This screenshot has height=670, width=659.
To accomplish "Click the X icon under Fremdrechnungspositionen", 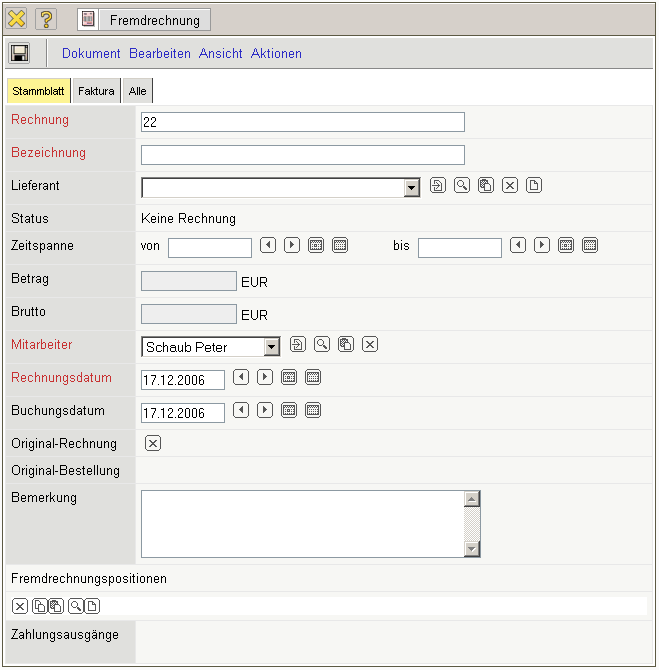I will (20, 605).
